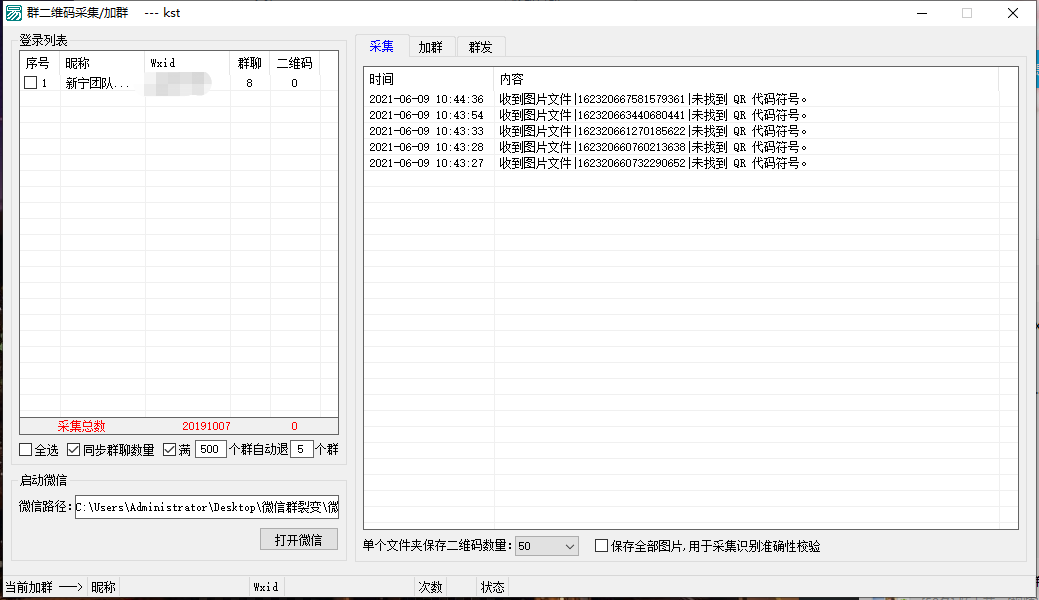Open the 单个文件夹保存二维码数量 dropdown
Screen dimensions: 1039x600
click(x=547, y=546)
